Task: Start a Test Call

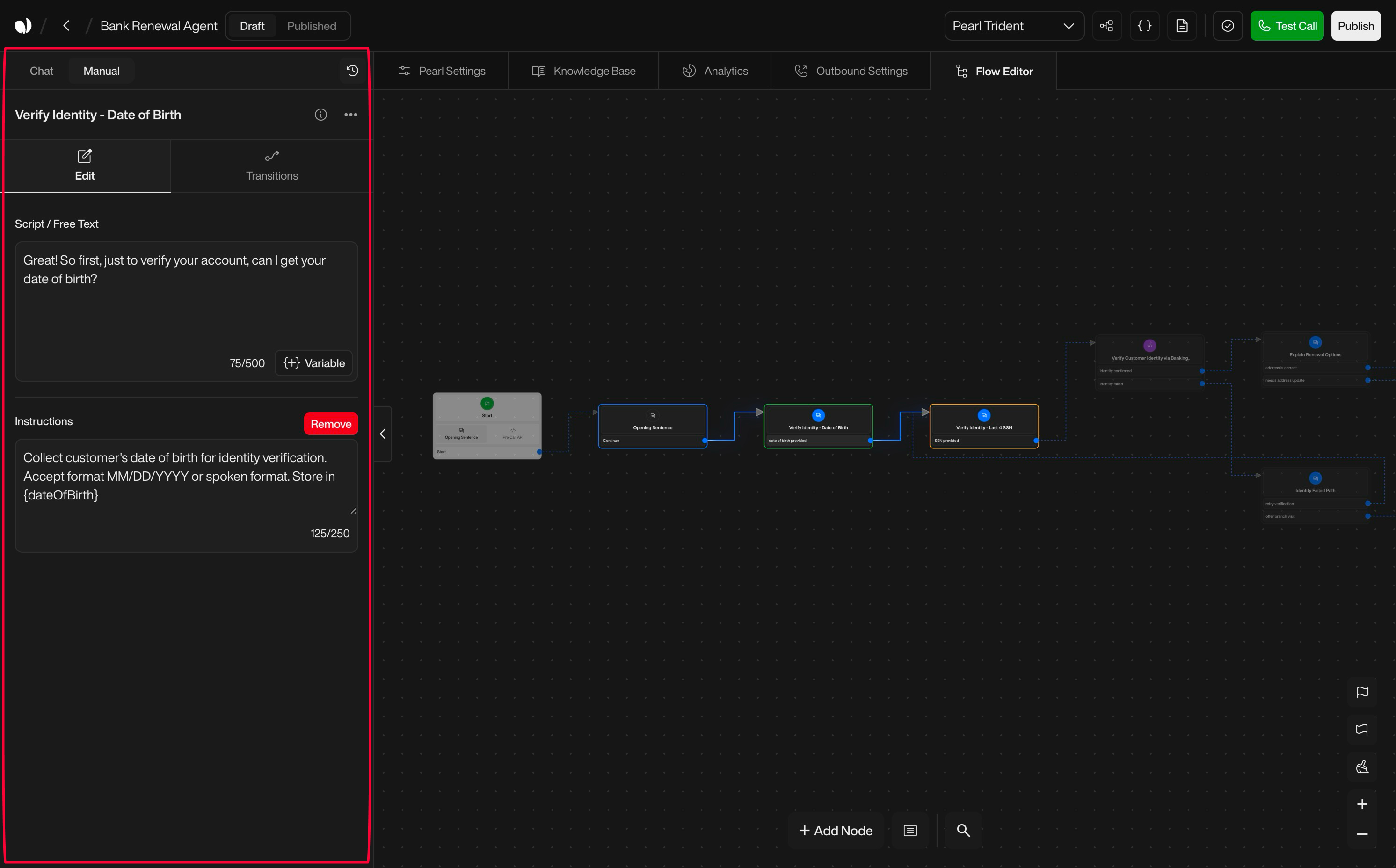Action: (1287, 25)
